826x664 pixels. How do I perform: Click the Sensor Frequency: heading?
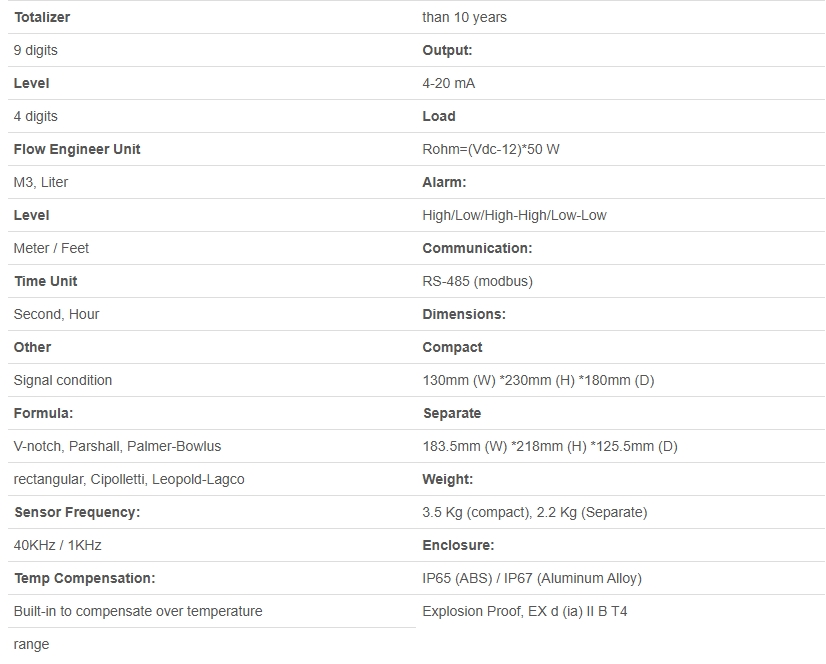point(77,512)
